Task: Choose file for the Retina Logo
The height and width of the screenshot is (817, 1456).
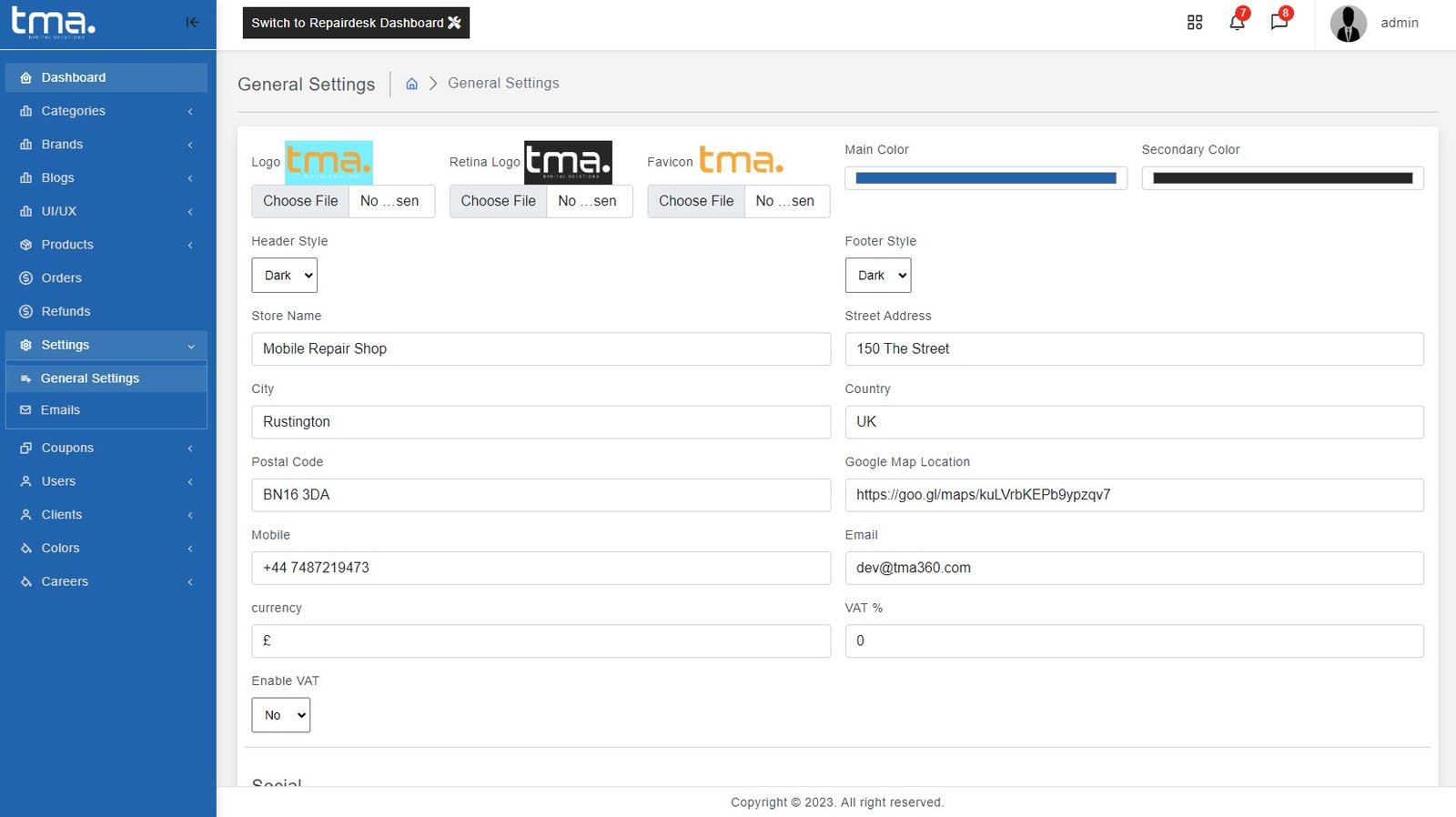Action: click(x=498, y=201)
